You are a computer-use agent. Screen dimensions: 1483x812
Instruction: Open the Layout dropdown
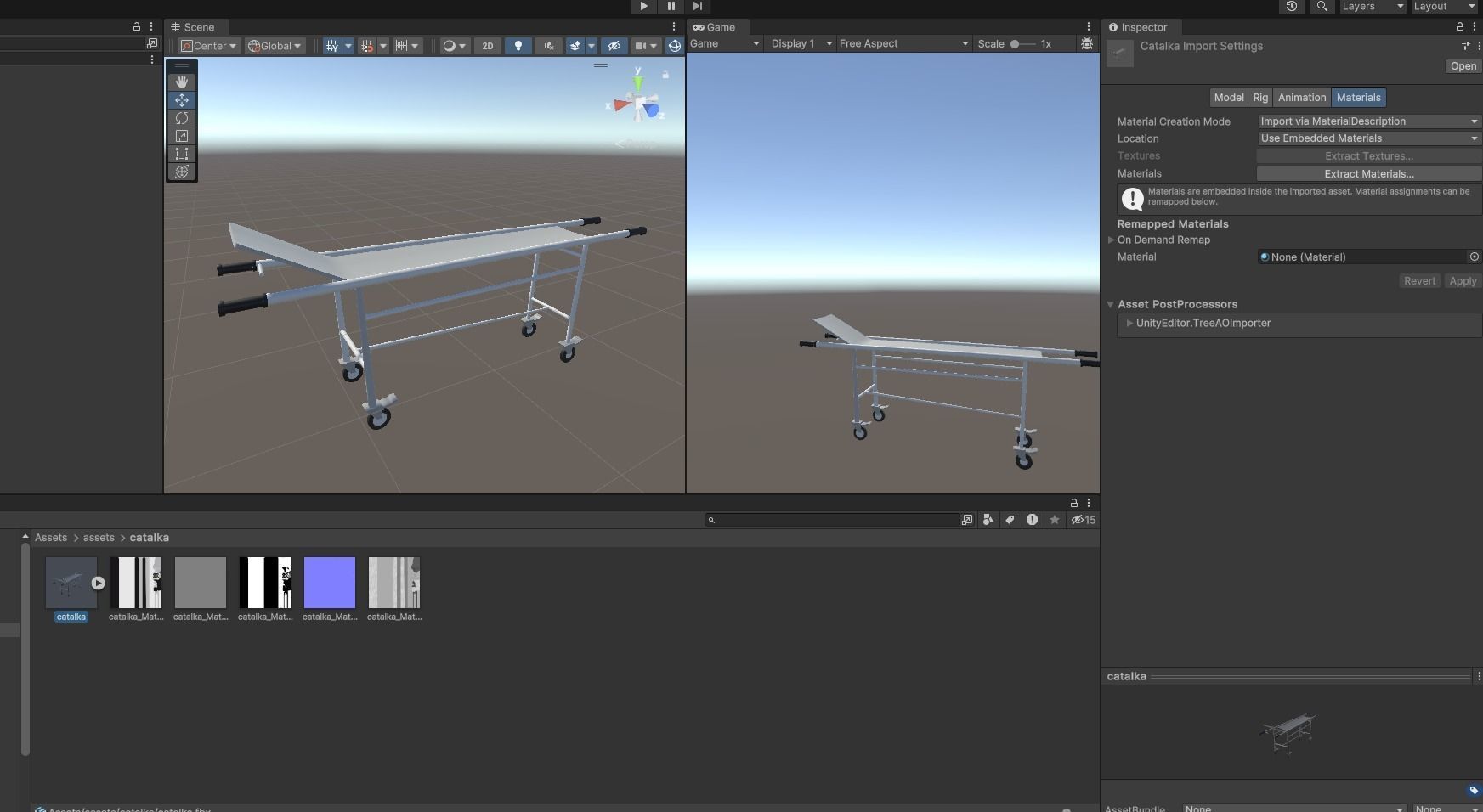point(1444,6)
